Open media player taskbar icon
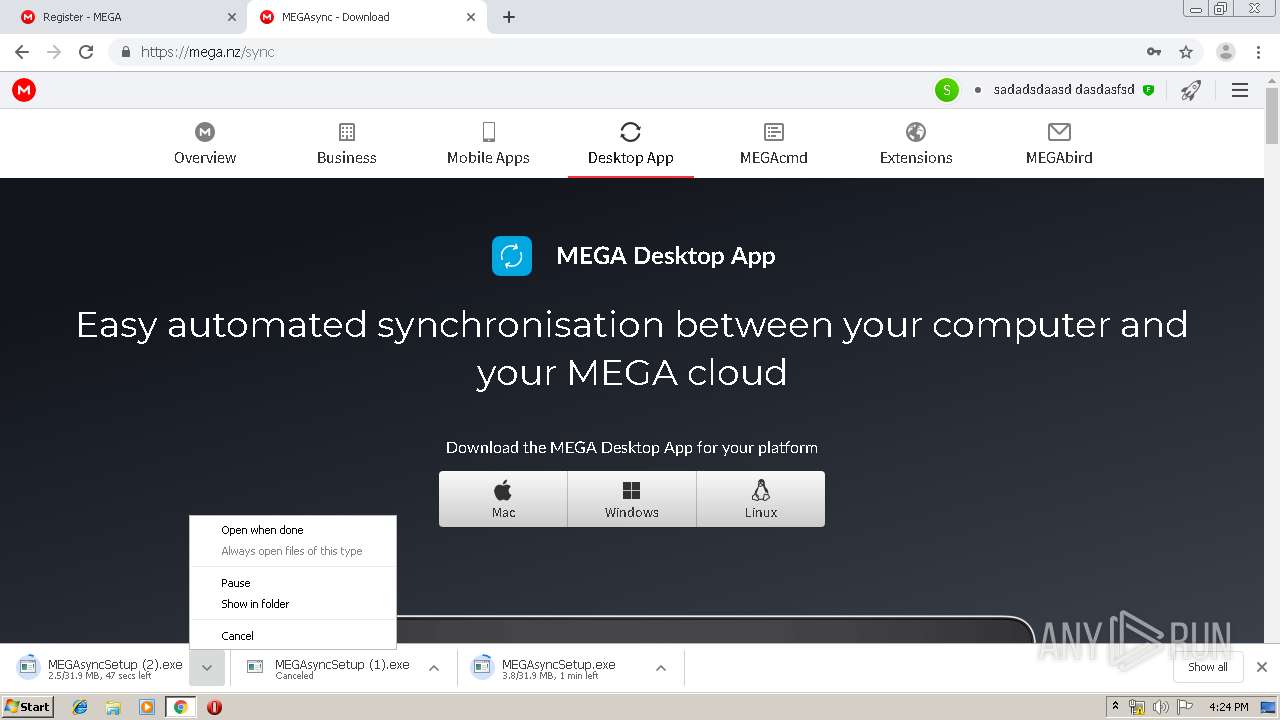Viewport: 1280px width, 720px height. point(147,707)
